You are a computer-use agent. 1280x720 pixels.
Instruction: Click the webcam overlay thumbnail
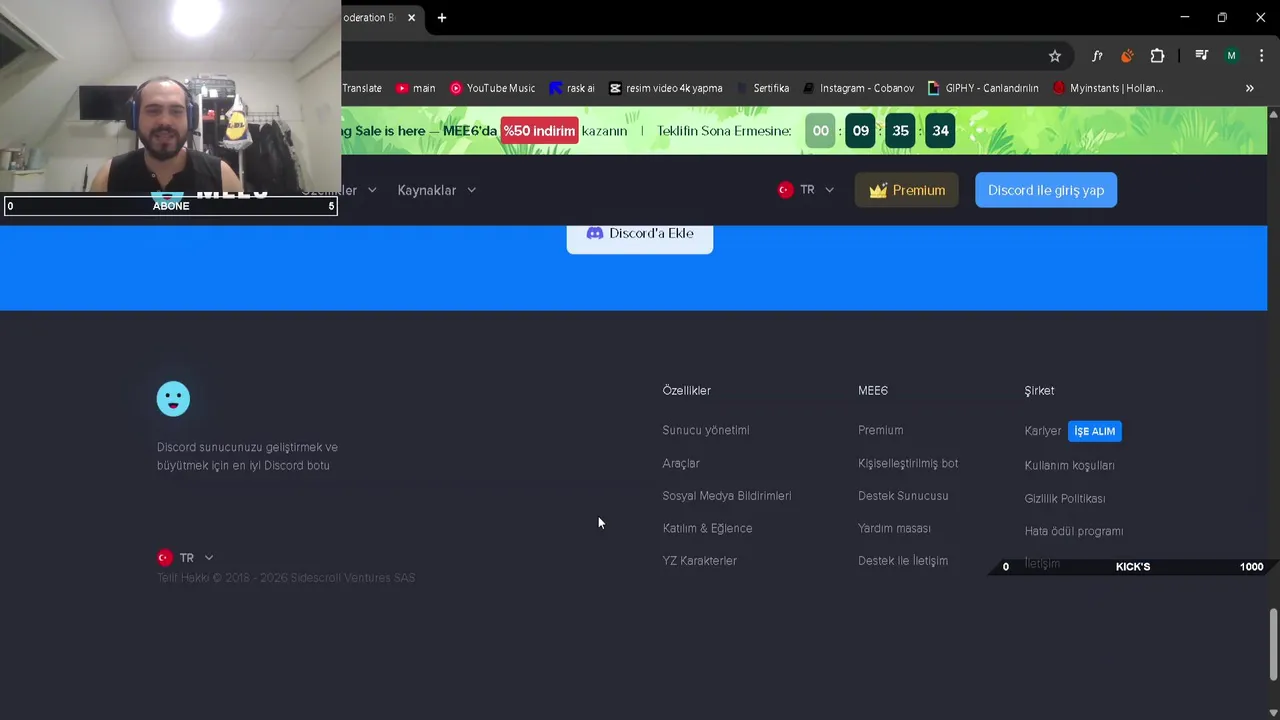point(170,96)
